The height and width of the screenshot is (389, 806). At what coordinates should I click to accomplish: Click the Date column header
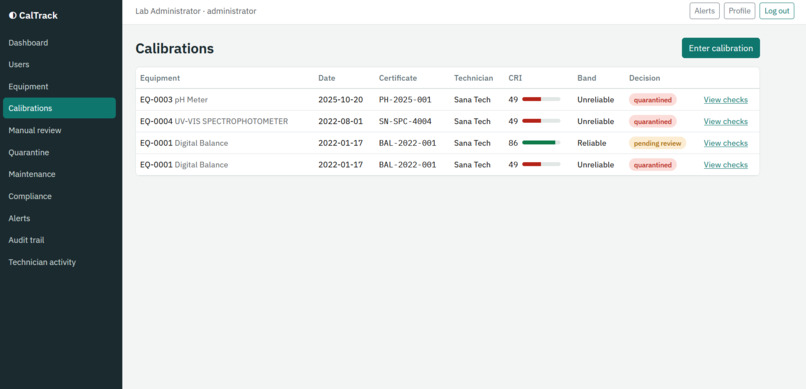[x=326, y=78]
